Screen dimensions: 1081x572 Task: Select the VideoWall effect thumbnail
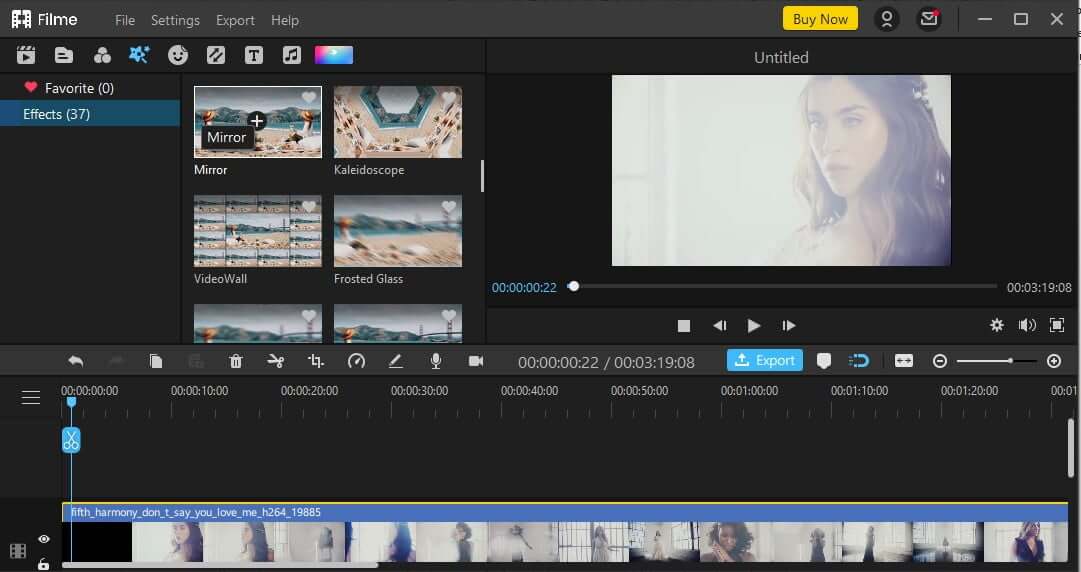click(x=258, y=231)
